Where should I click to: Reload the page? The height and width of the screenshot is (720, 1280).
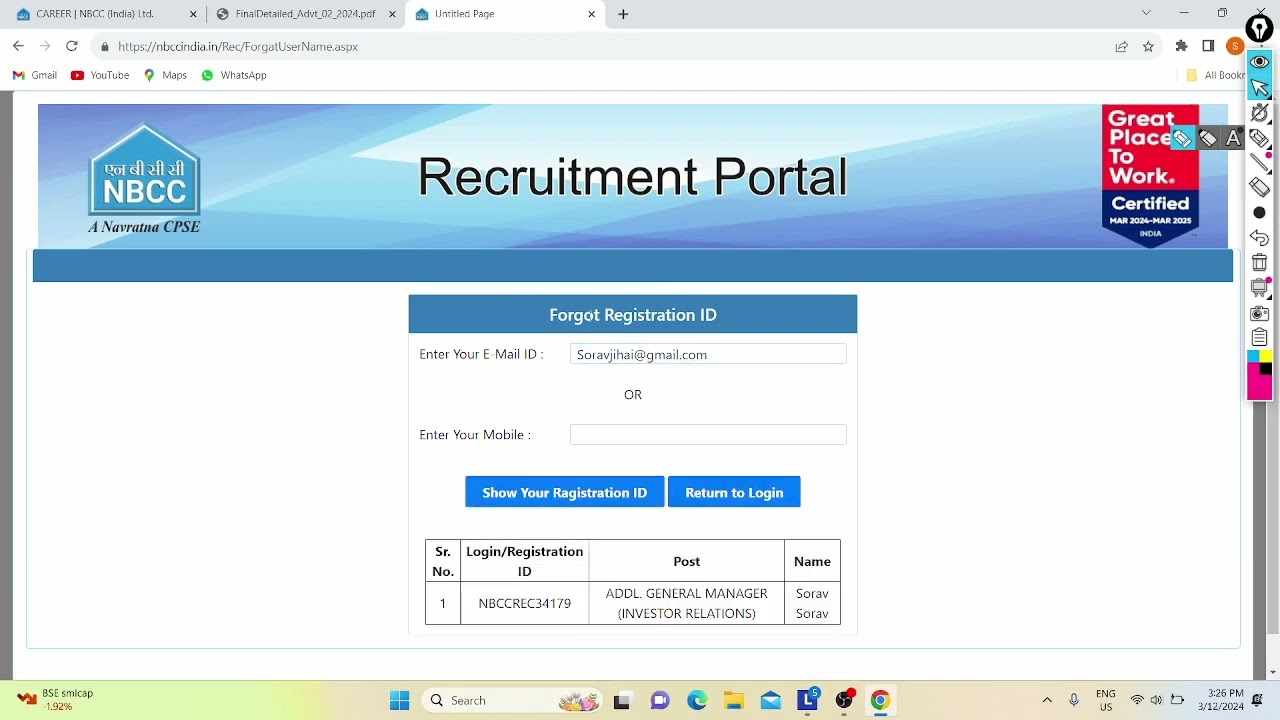pyautogui.click(x=71, y=46)
